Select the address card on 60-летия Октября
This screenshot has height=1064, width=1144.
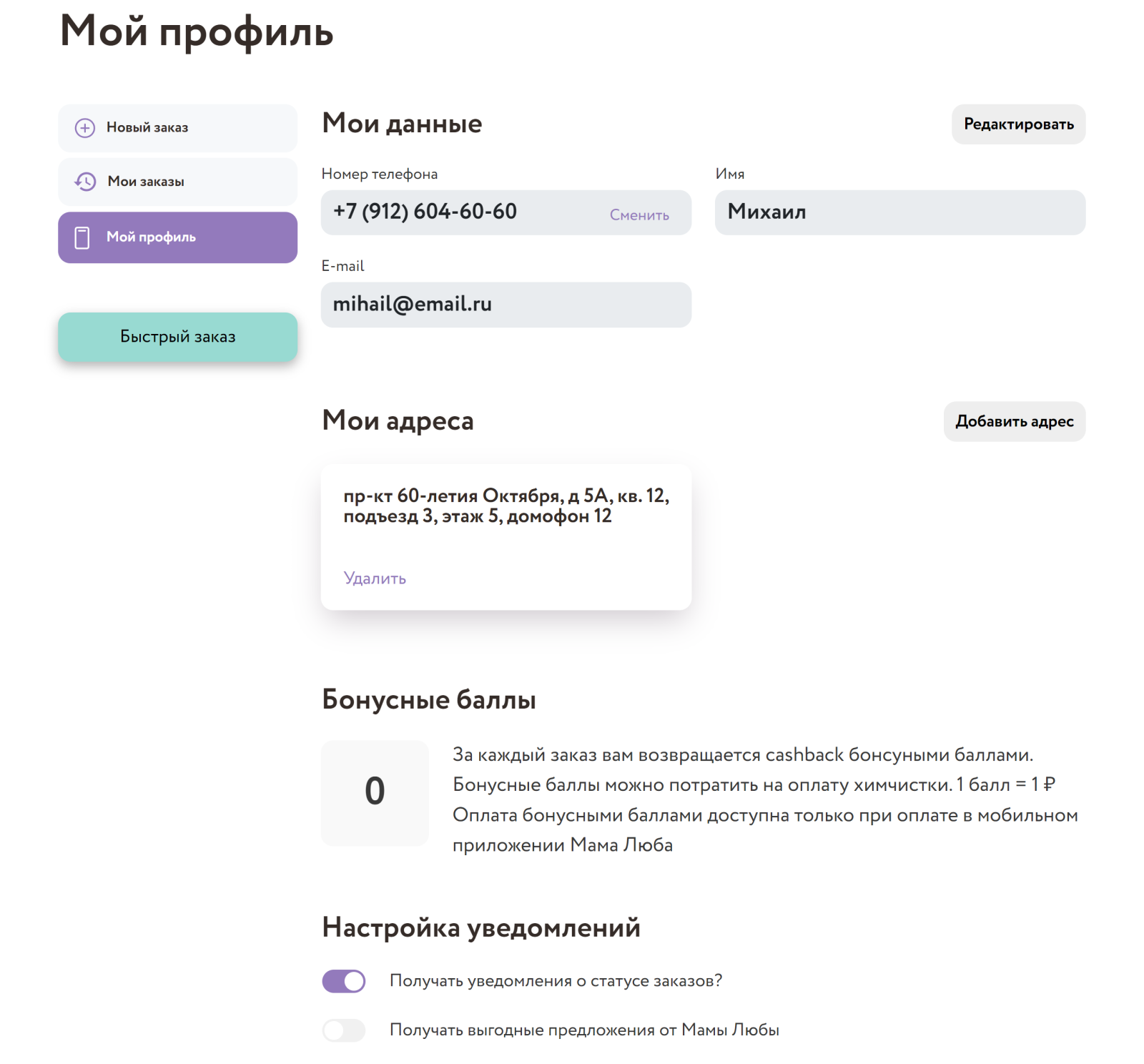pos(506,537)
